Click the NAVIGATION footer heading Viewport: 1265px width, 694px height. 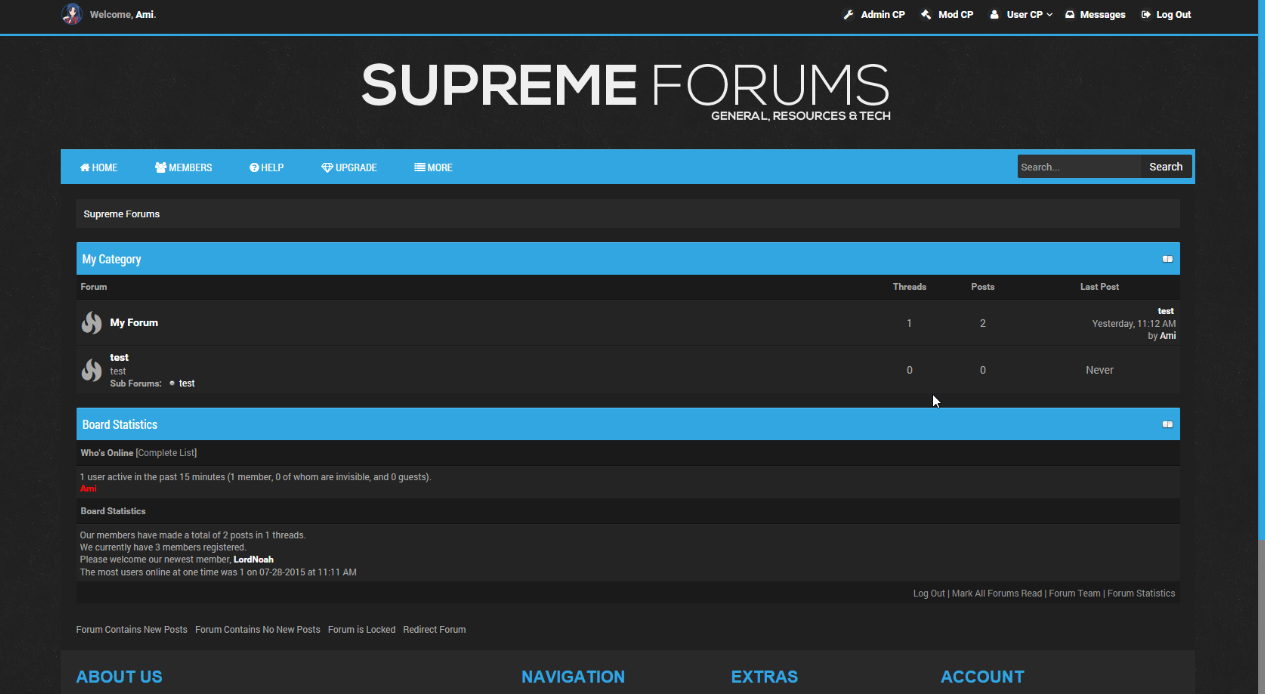point(573,677)
